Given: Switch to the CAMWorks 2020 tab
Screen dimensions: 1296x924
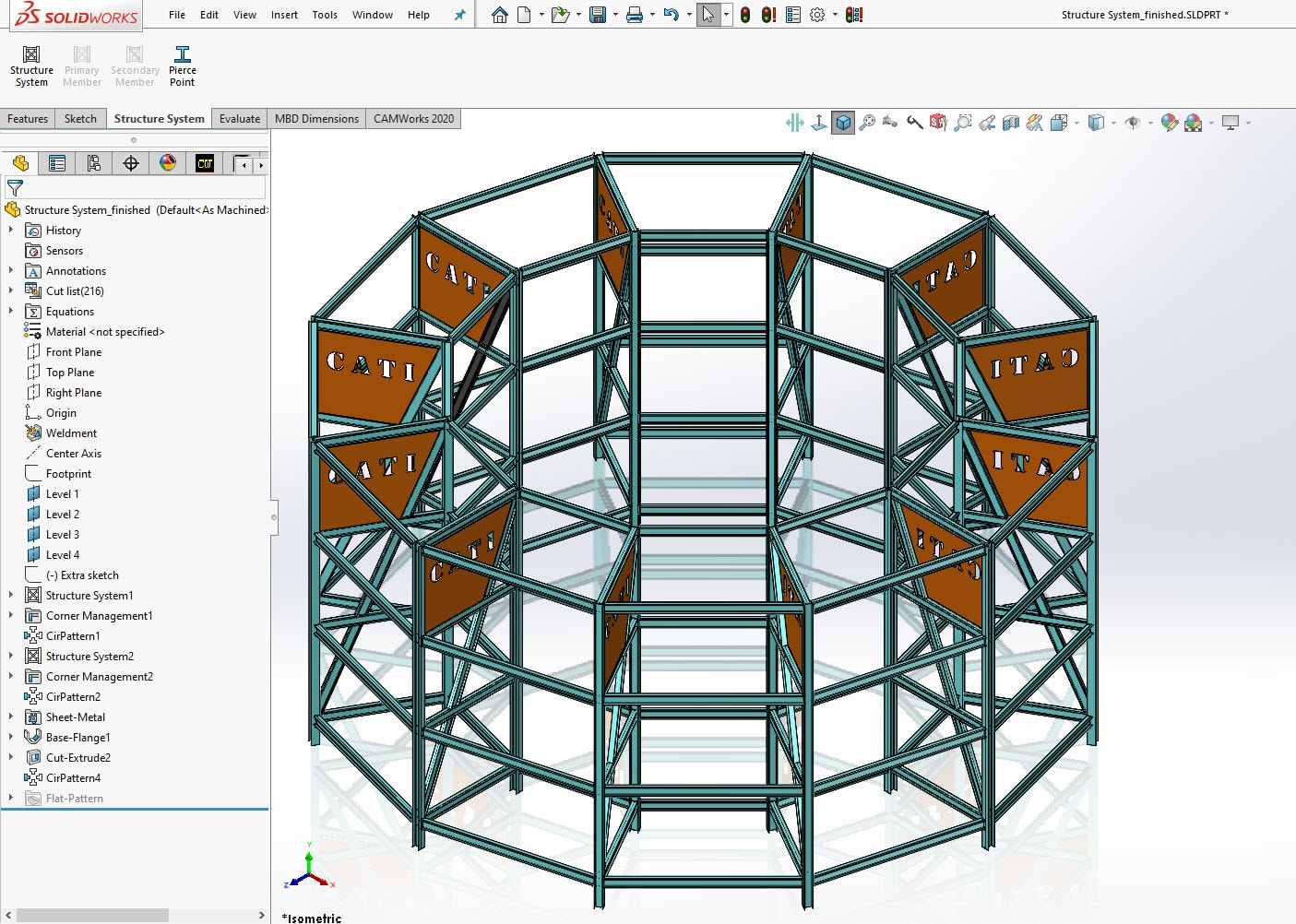Looking at the screenshot, I should point(413,119).
